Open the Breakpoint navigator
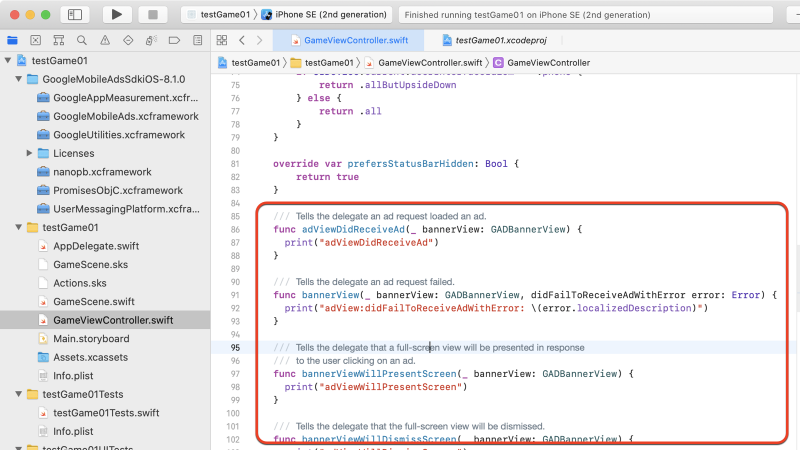 point(174,40)
